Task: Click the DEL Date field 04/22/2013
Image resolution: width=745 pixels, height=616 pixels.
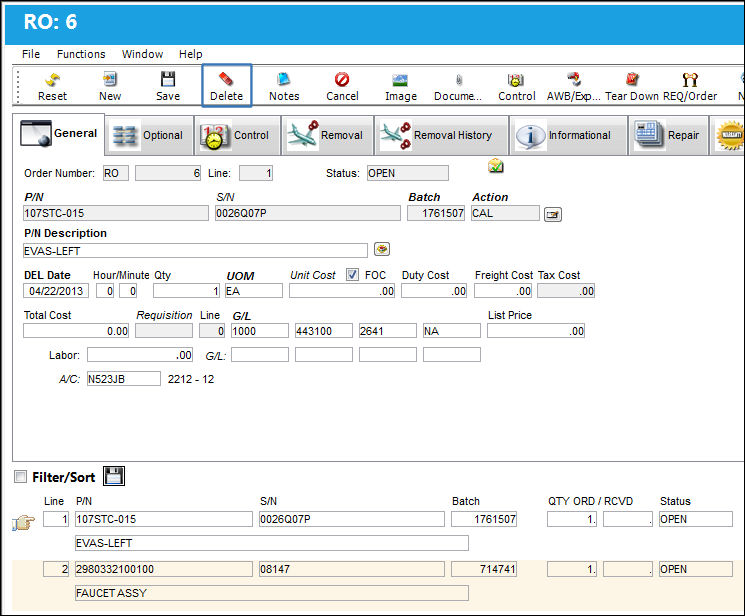Action: (x=56, y=291)
